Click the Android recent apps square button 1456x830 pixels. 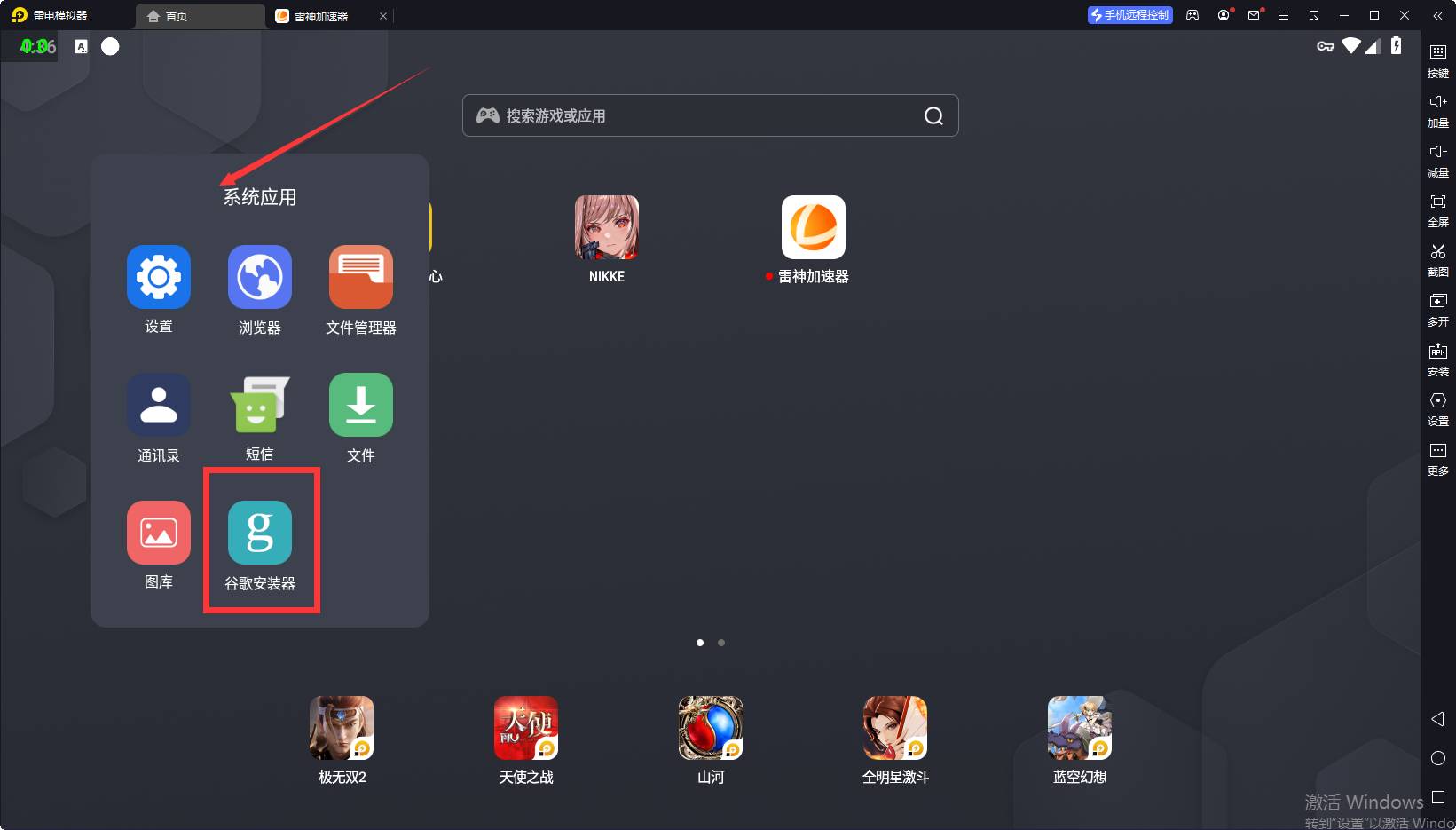[1438, 797]
